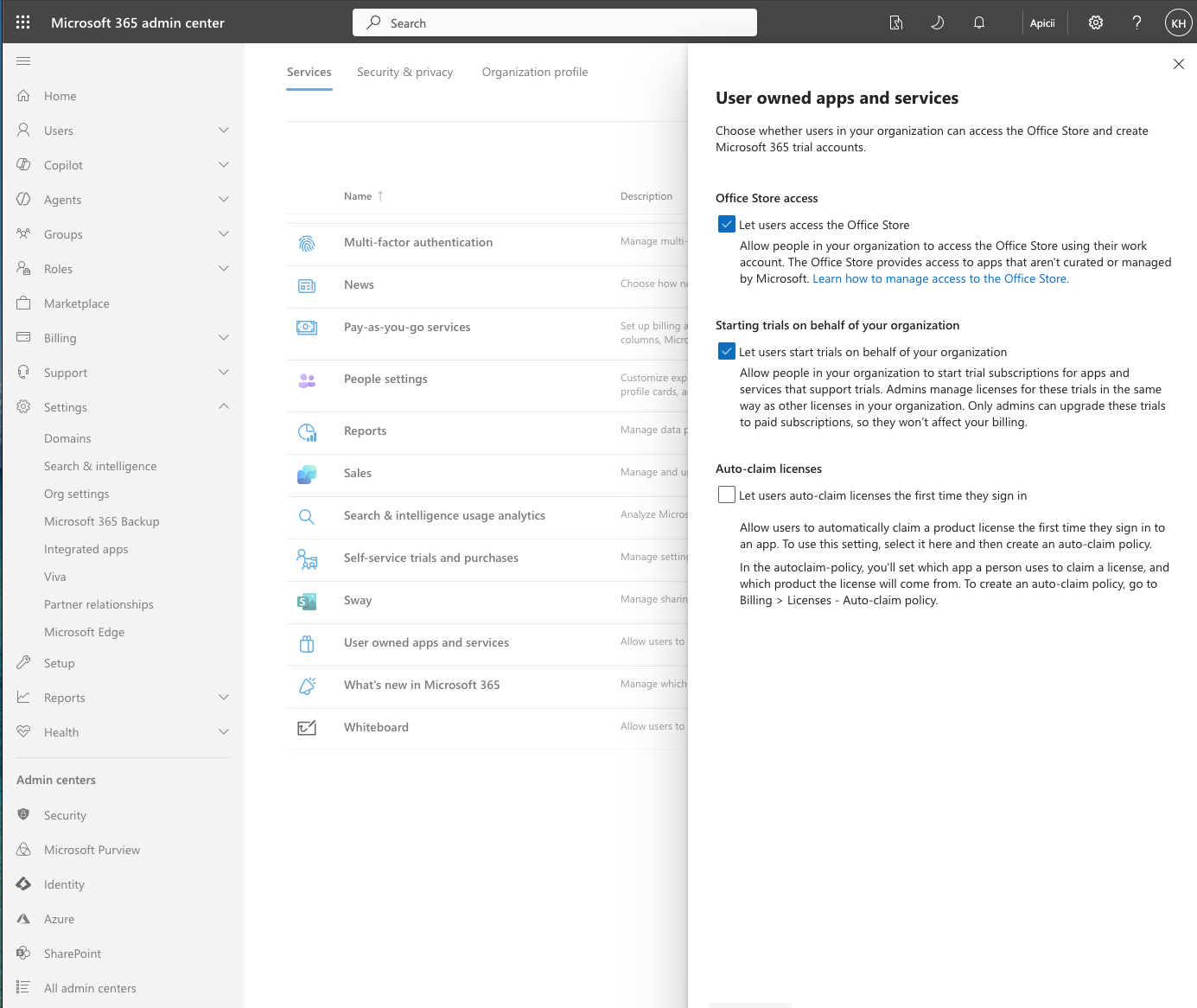Click the Search & intelligence usage analytics icon

pos(307,517)
